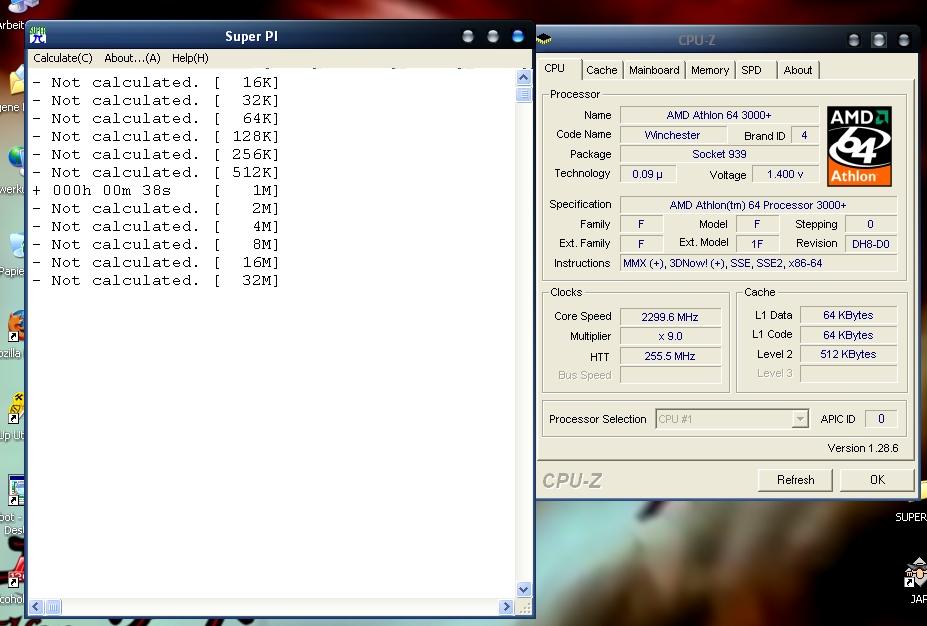Switch to the Mainboard tab in CPU-Z
This screenshot has height=626, width=927.
click(654, 70)
